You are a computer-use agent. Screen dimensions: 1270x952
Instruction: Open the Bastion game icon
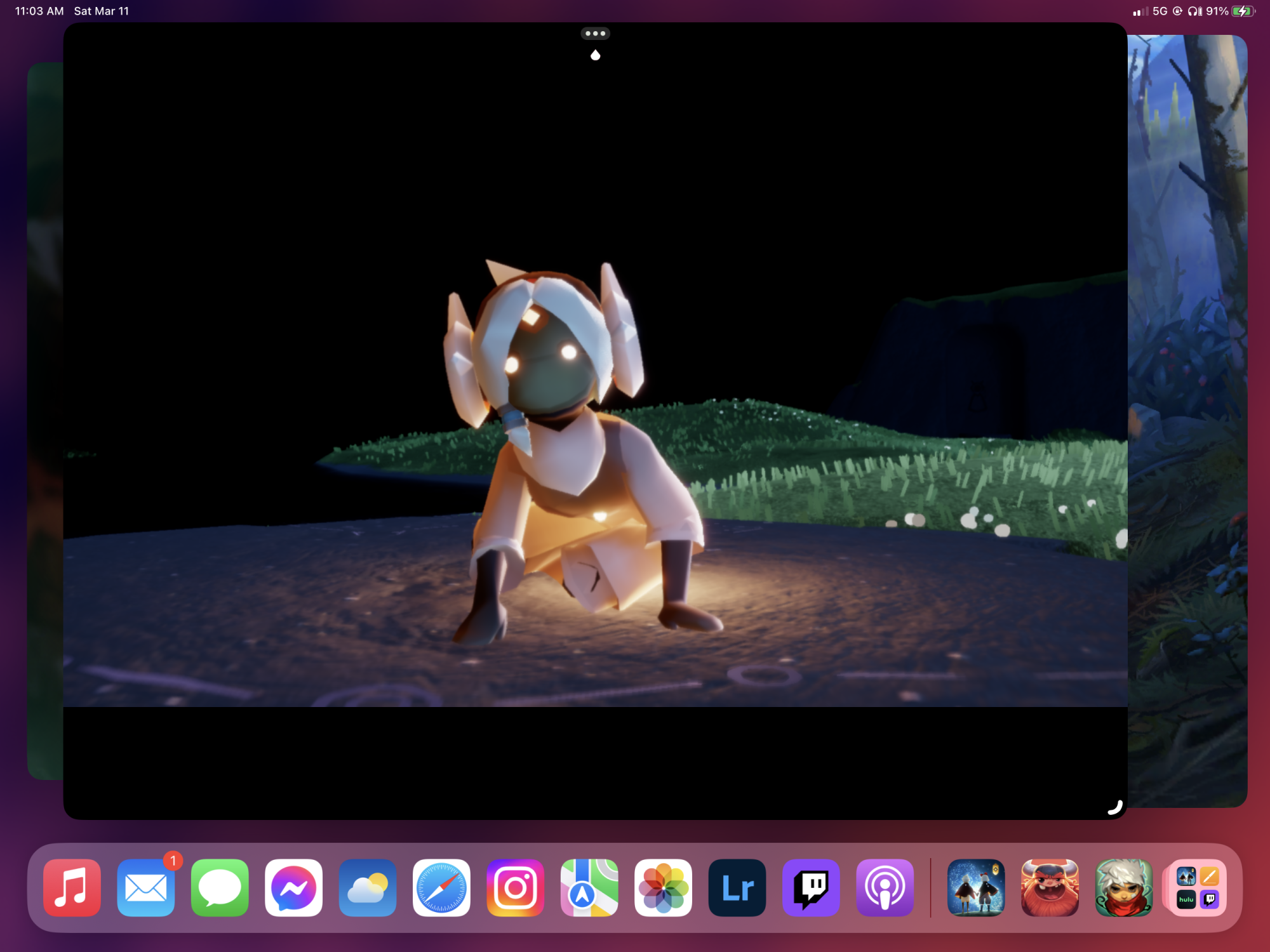(1123, 887)
